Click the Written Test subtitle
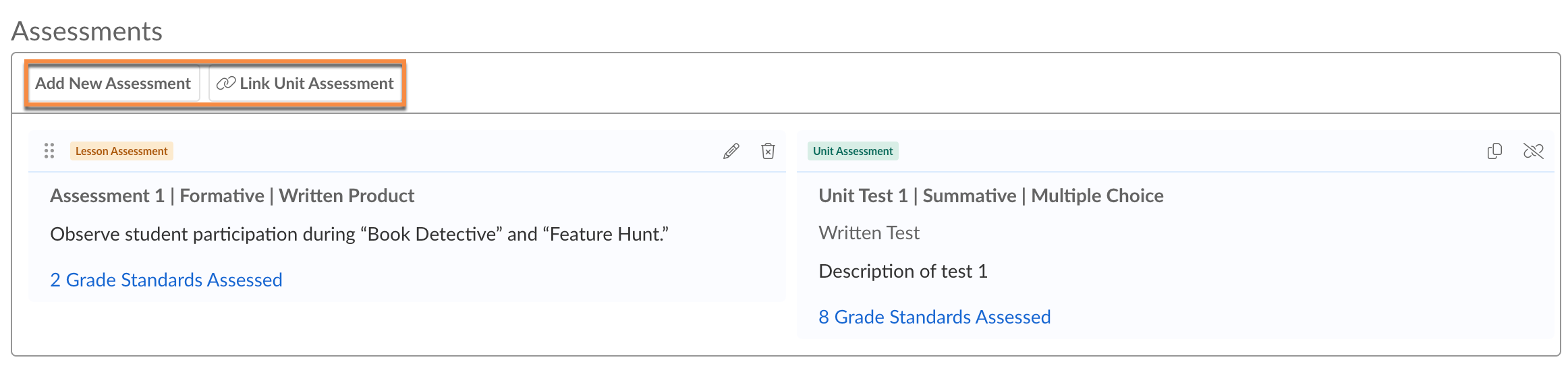1568x368 pixels. coord(868,233)
